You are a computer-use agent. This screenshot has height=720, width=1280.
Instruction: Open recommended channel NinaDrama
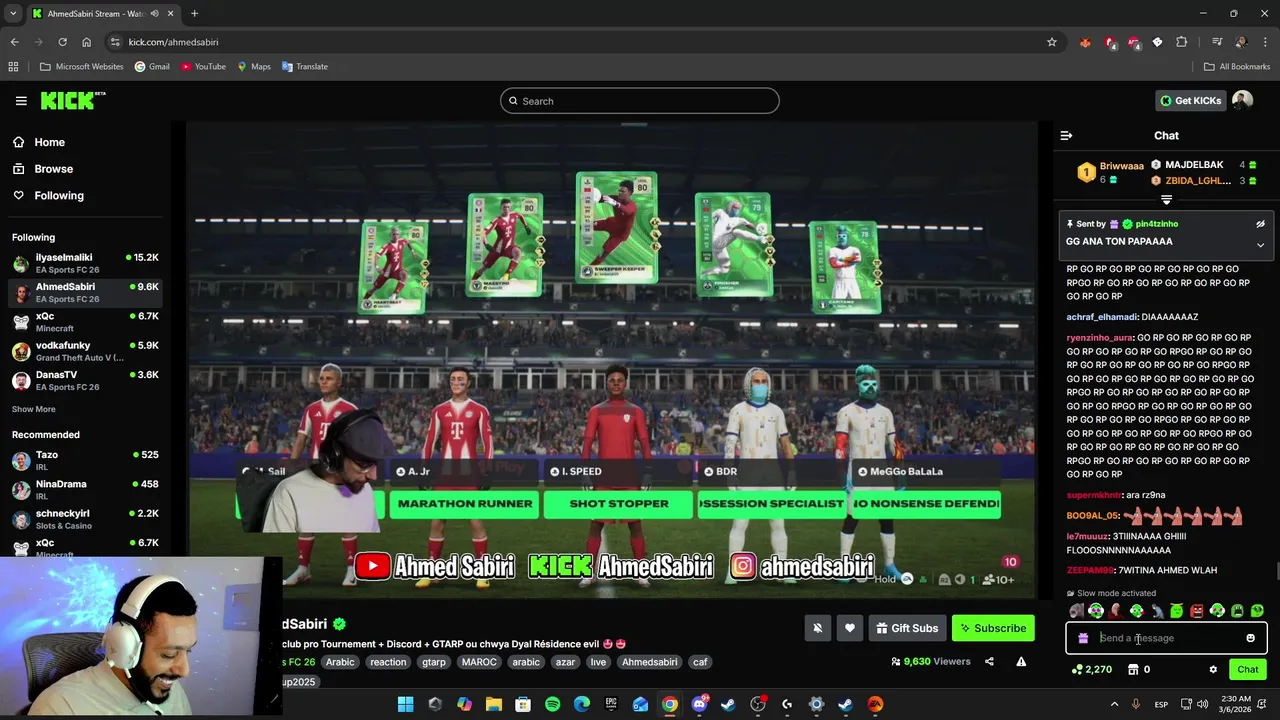point(85,489)
